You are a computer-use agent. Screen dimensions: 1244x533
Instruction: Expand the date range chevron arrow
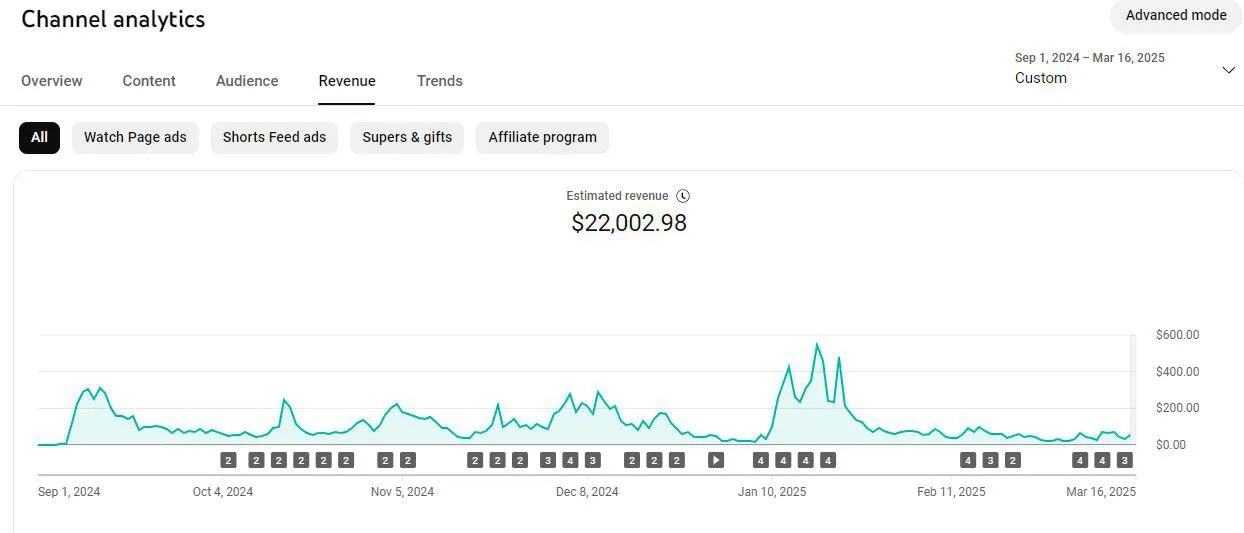point(1229,69)
